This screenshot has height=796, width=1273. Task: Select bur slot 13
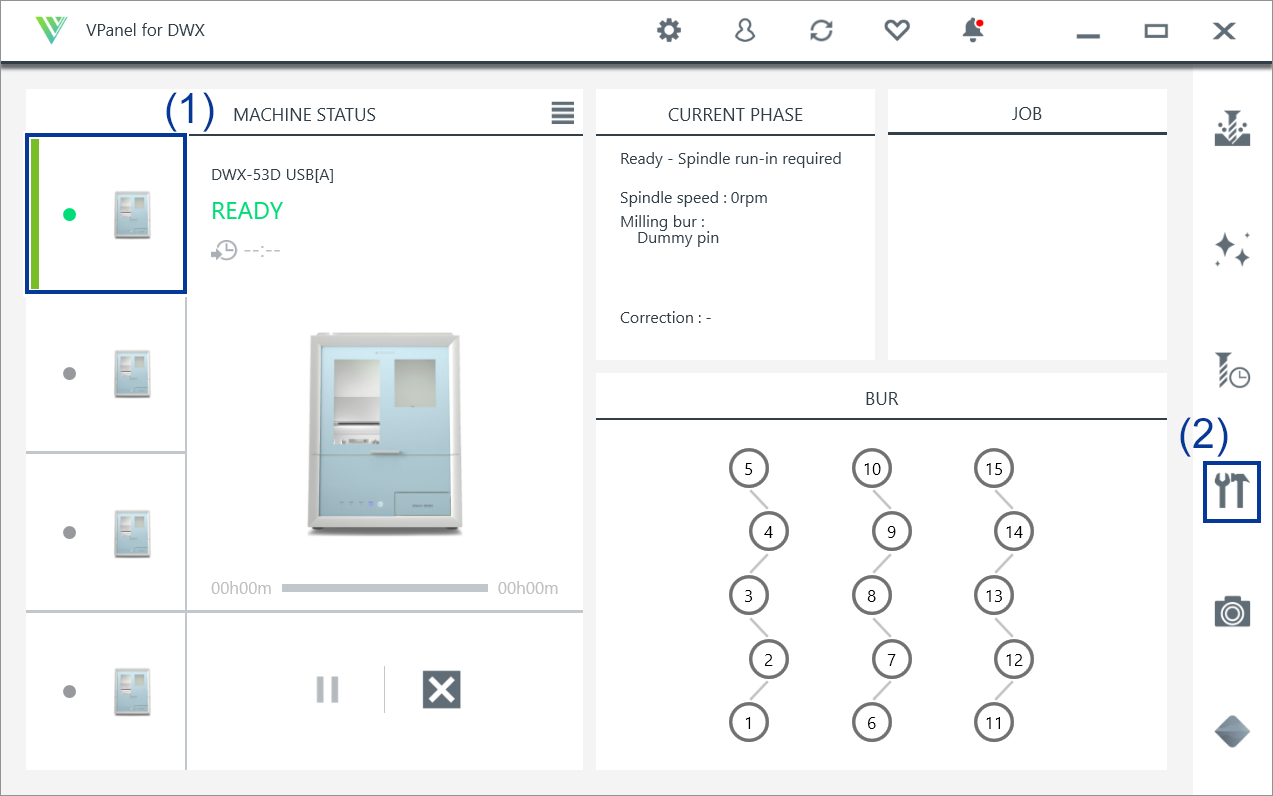tap(994, 596)
